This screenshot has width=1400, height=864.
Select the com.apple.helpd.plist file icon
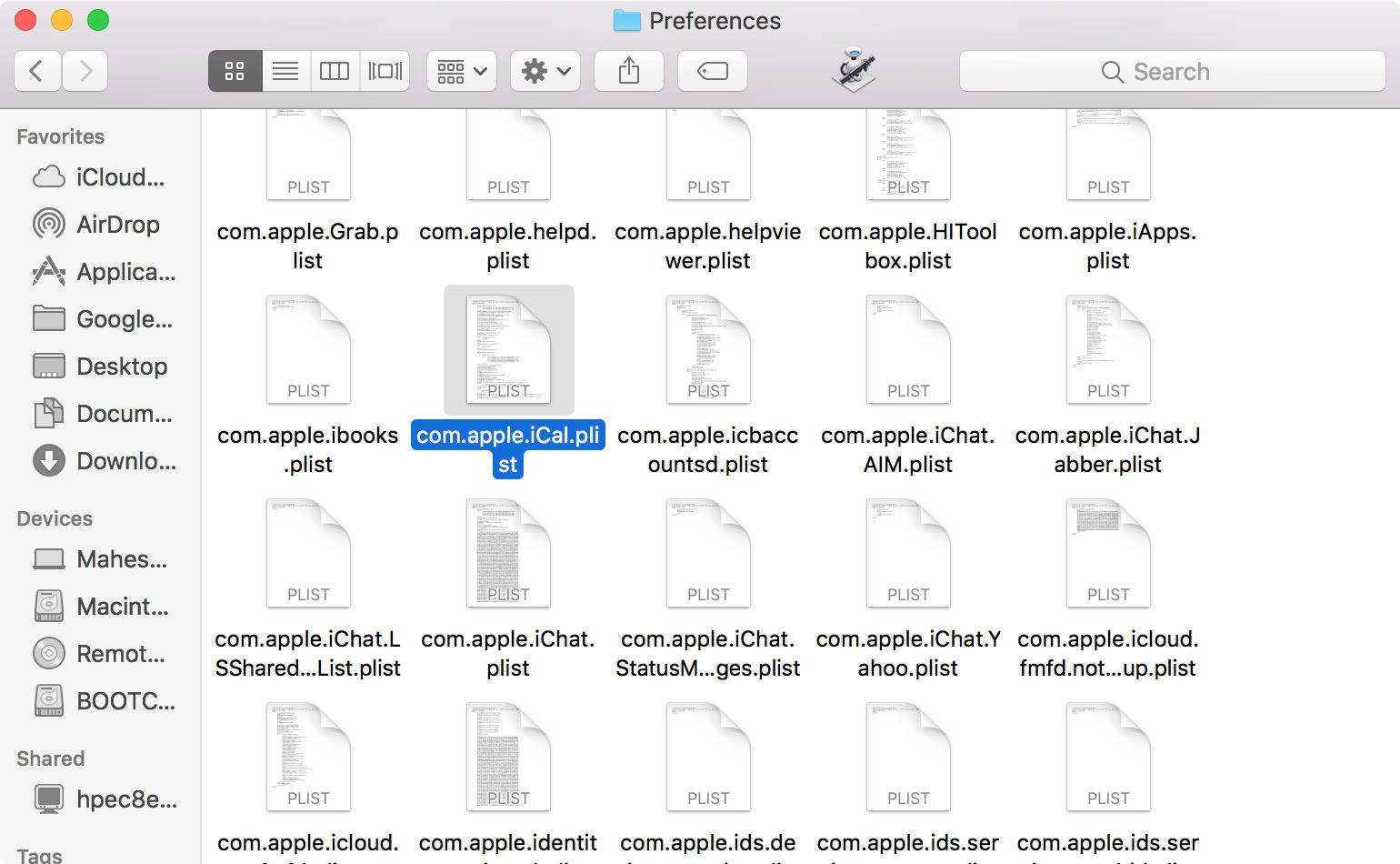(x=508, y=155)
